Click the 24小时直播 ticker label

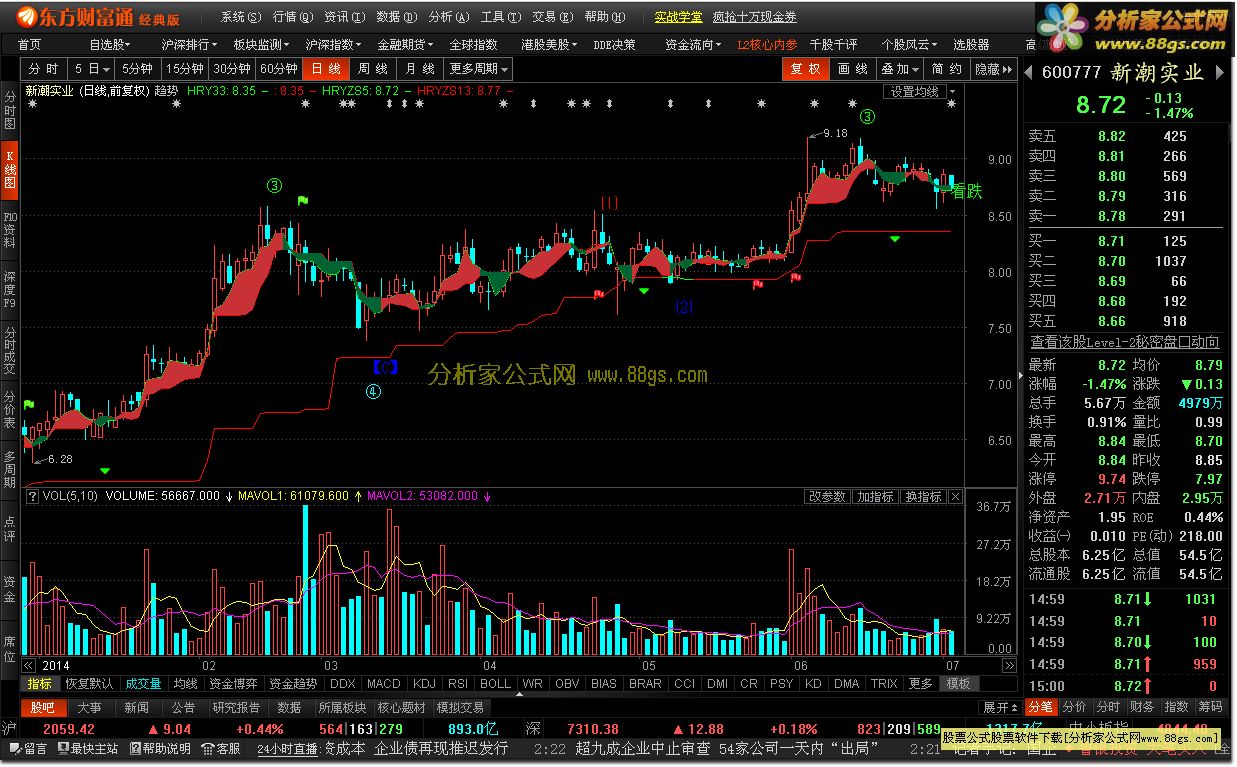tap(287, 748)
